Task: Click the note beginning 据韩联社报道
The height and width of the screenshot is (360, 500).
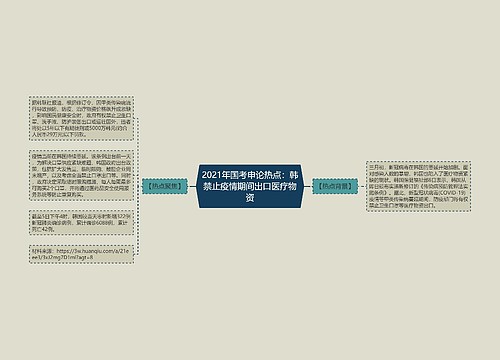Action: click(81, 118)
